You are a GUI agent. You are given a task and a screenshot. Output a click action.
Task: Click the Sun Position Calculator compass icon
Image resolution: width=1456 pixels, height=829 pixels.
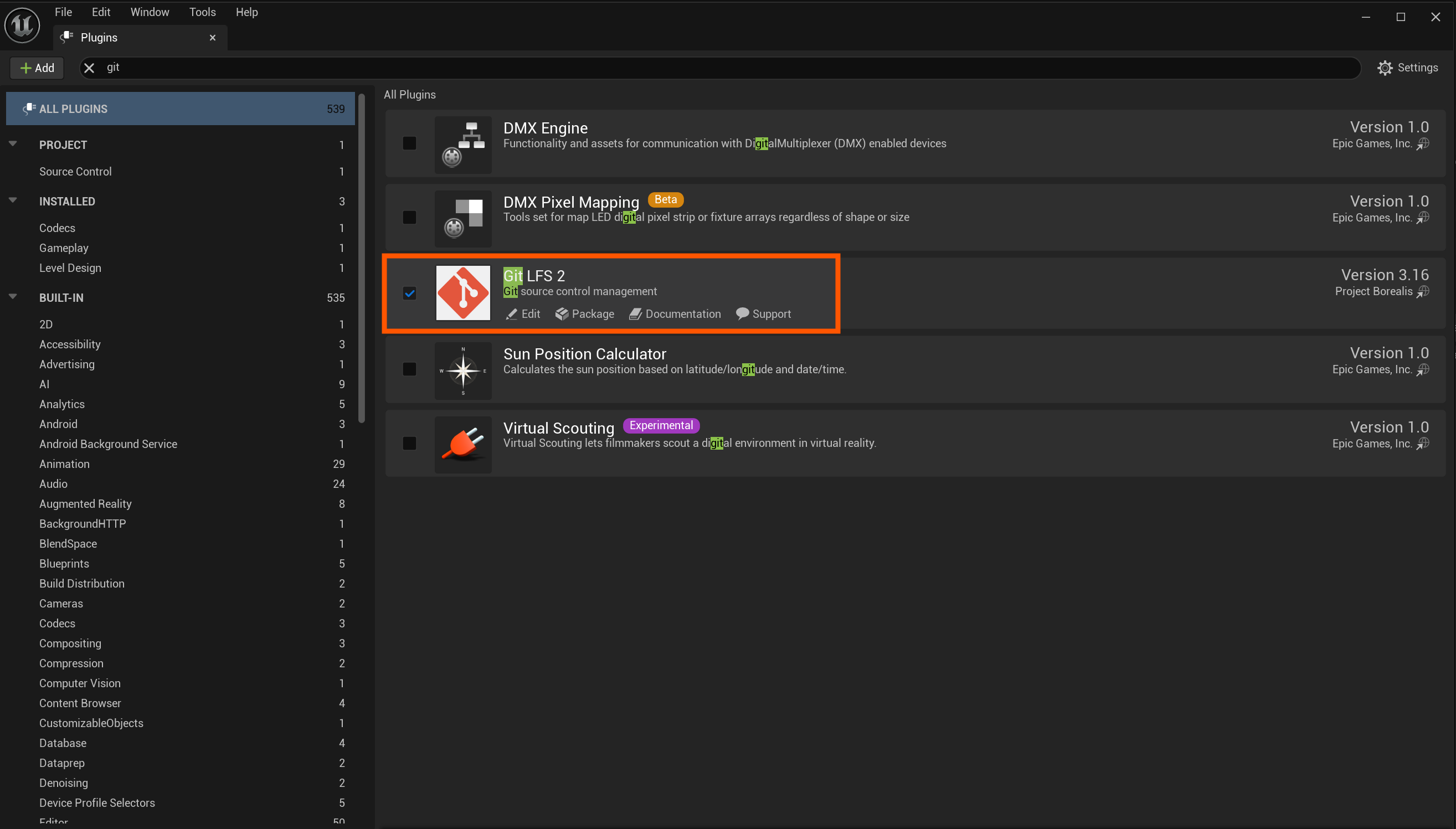(463, 370)
